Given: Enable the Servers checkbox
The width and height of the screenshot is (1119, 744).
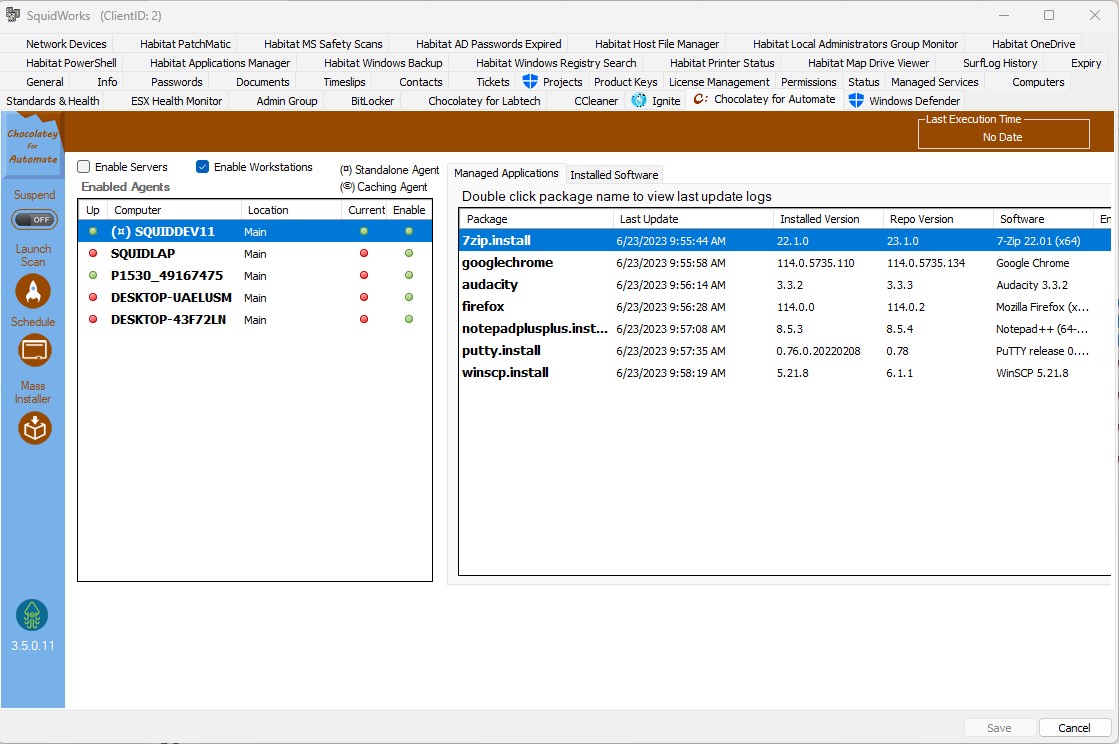Looking at the screenshot, I should coord(83,167).
